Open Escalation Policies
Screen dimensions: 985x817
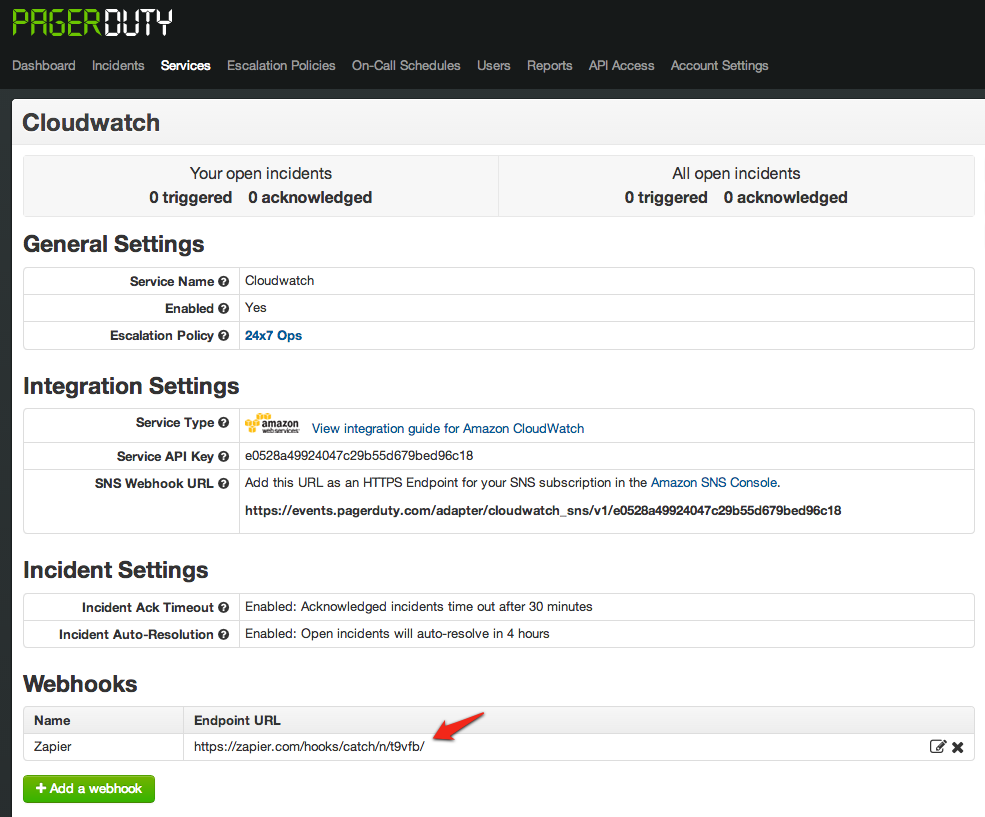[x=281, y=65]
